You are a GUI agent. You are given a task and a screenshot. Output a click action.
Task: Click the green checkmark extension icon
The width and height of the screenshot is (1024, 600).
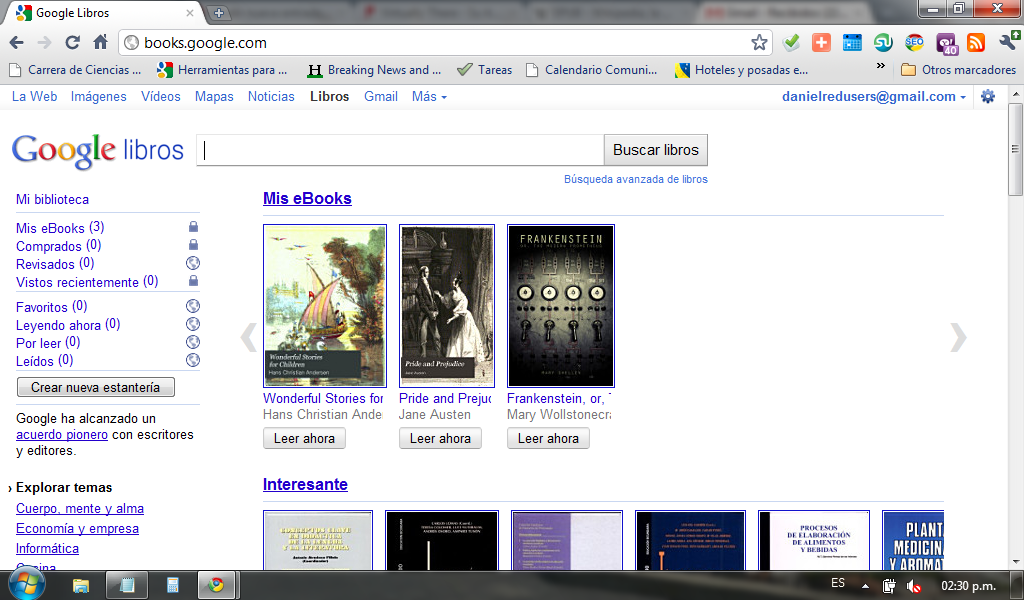tap(792, 43)
